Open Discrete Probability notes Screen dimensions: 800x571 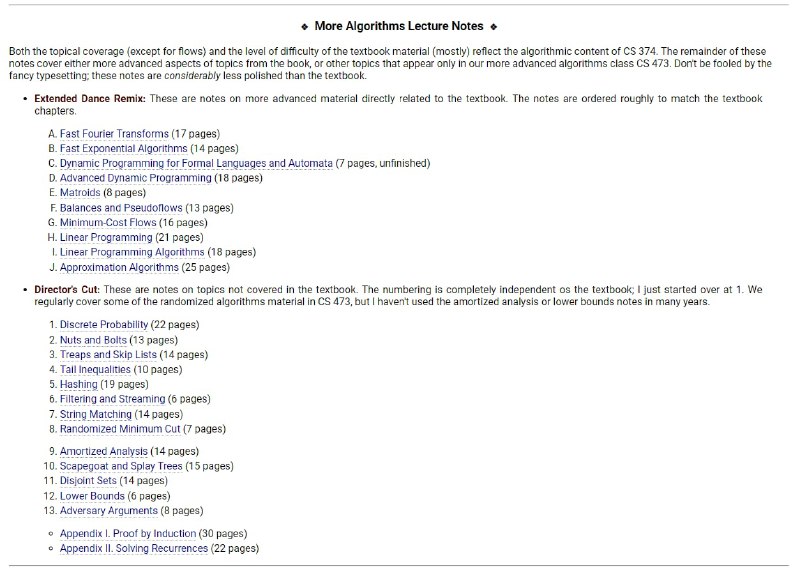(x=104, y=325)
